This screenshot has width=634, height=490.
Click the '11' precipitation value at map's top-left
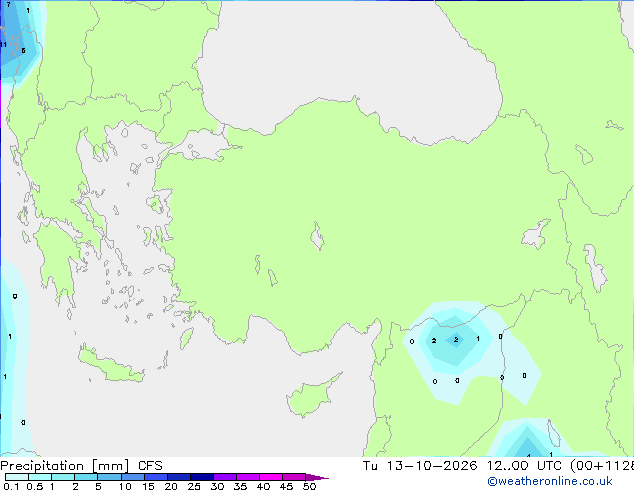(4, 44)
